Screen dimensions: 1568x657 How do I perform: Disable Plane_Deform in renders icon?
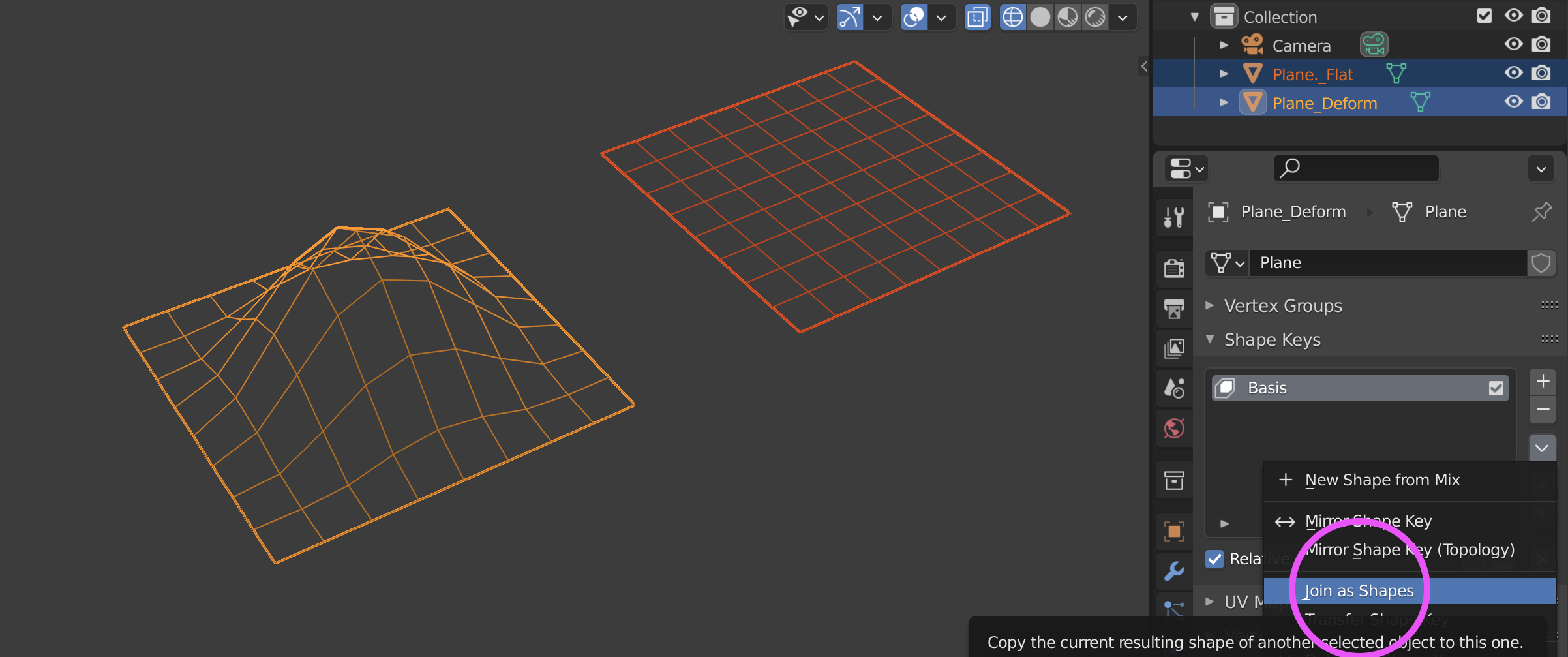[x=1541, y=102]
